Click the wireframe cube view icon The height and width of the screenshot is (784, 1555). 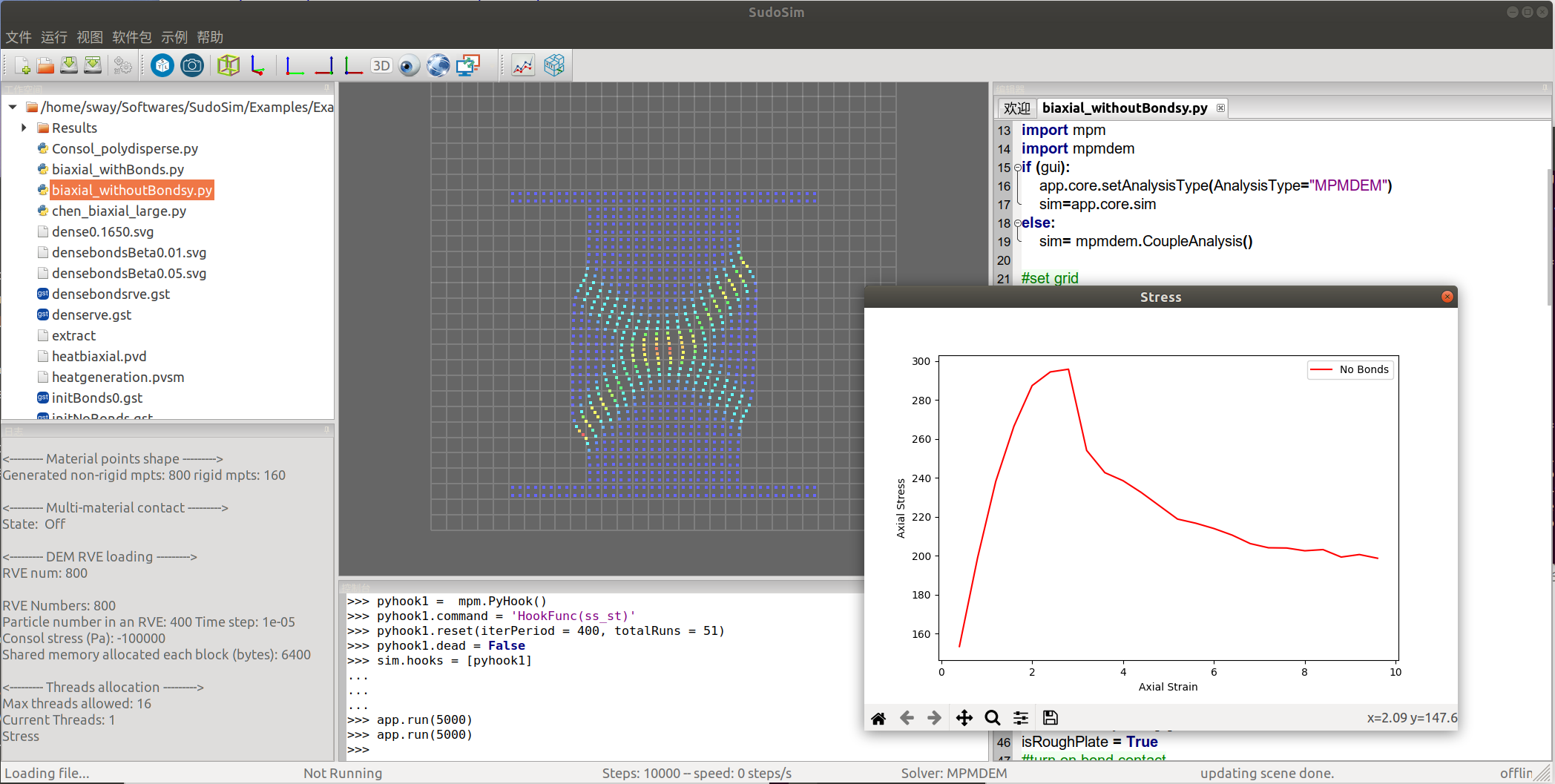click(229, 66)
